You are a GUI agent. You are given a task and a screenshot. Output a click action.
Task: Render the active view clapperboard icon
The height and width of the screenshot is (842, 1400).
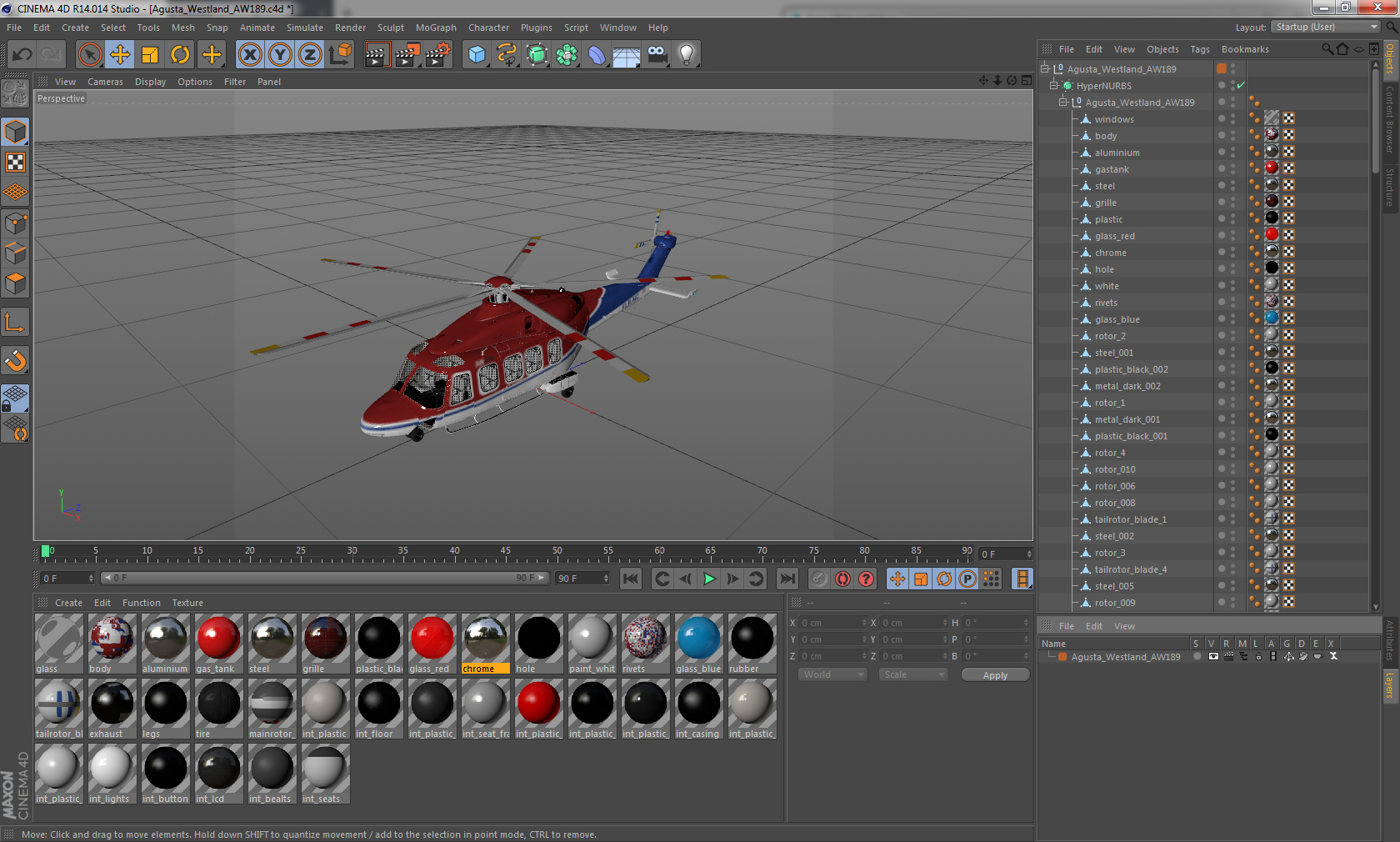coord(377,55)
